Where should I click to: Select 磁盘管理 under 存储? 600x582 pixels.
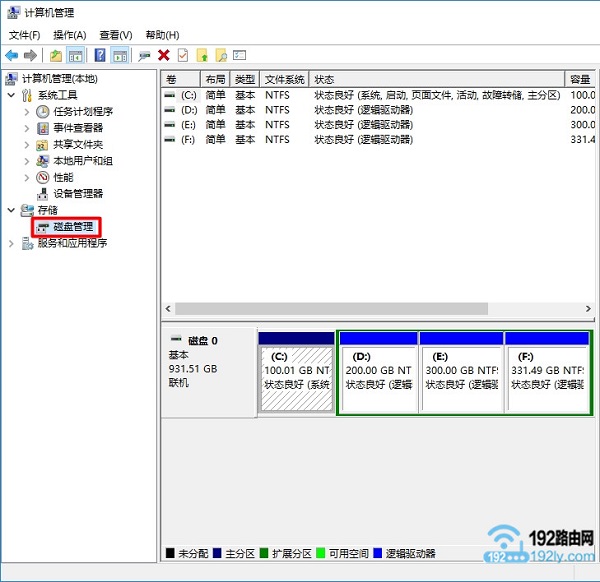(73, 227)
